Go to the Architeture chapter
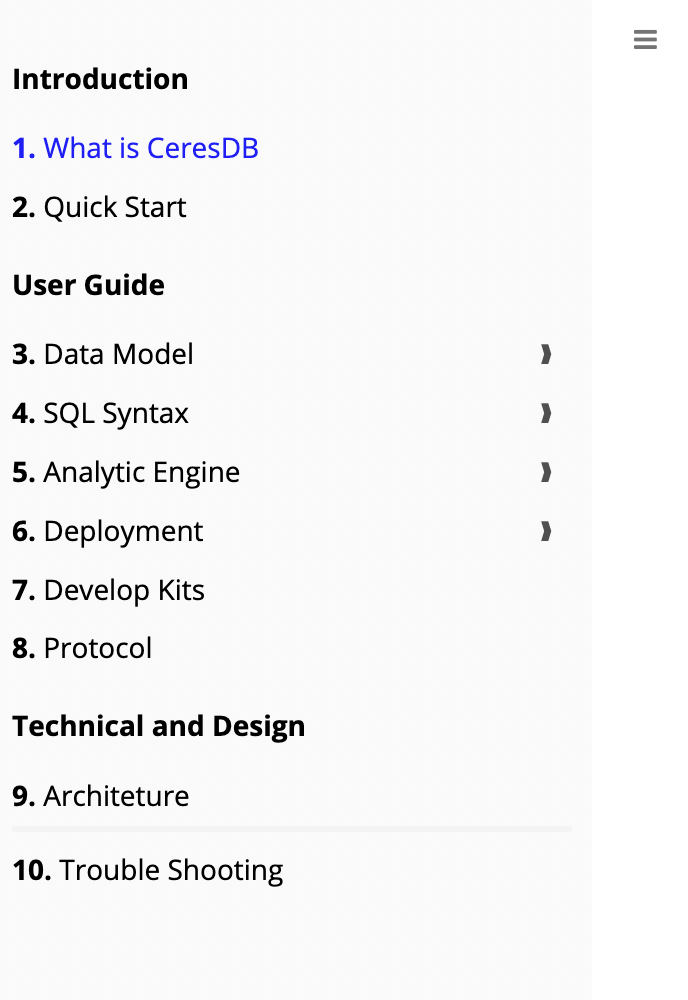 (101, 796)
